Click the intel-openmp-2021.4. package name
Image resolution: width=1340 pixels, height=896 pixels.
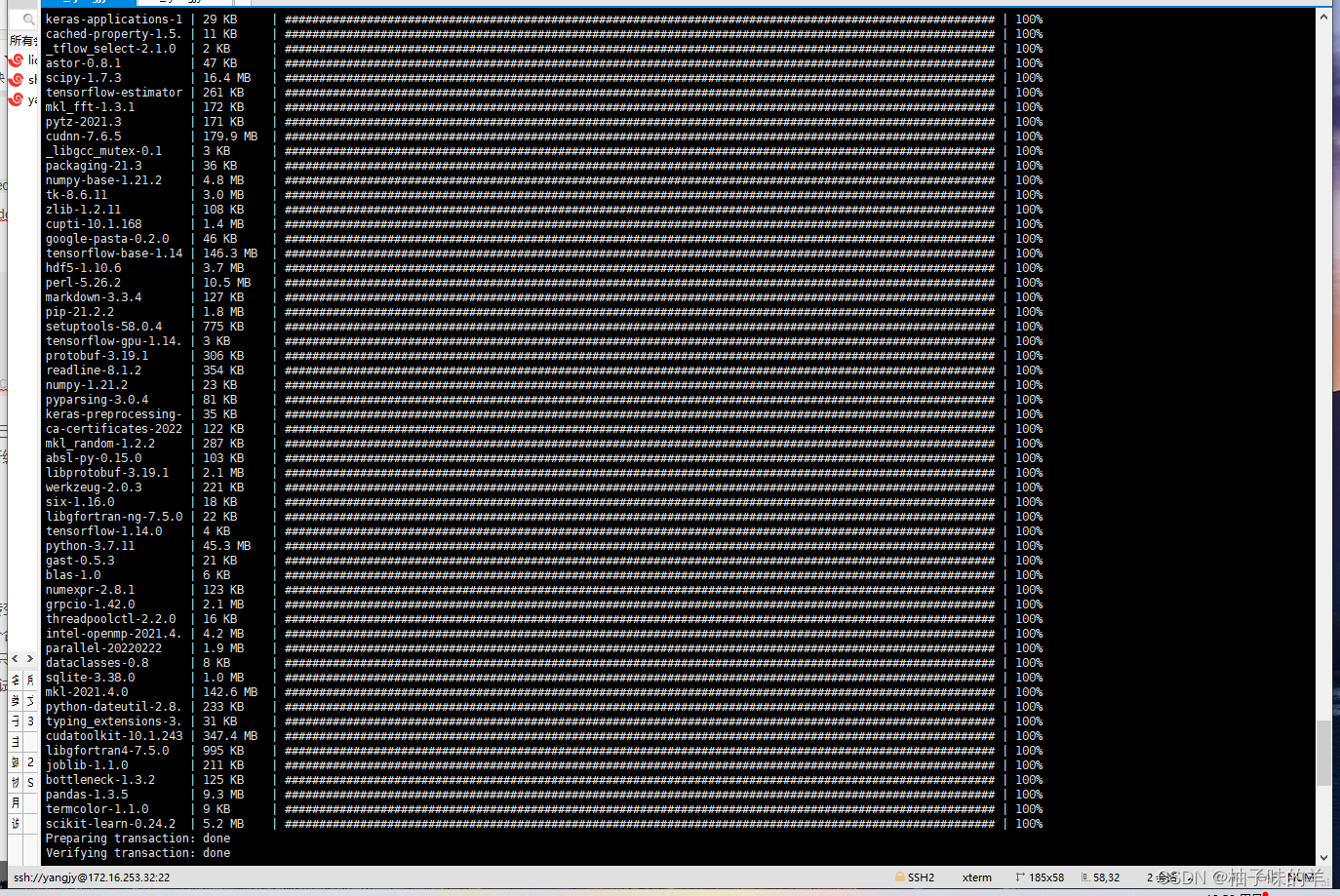coord(114,634)
